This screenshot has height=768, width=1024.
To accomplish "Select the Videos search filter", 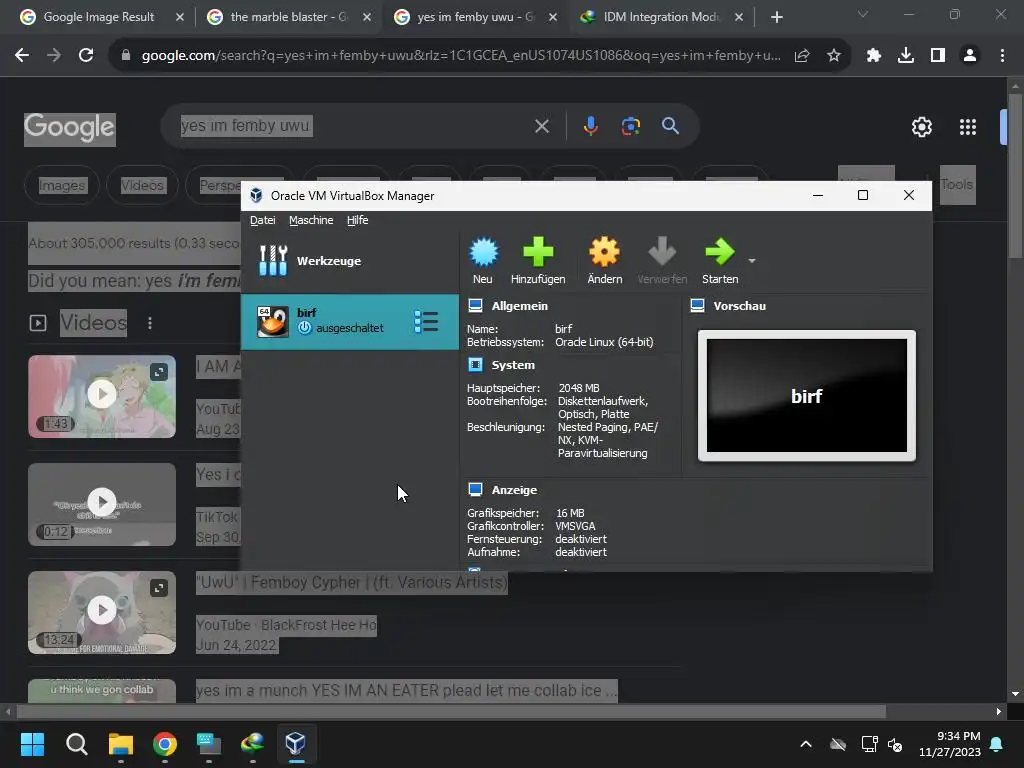I will (x=142, y=185).
